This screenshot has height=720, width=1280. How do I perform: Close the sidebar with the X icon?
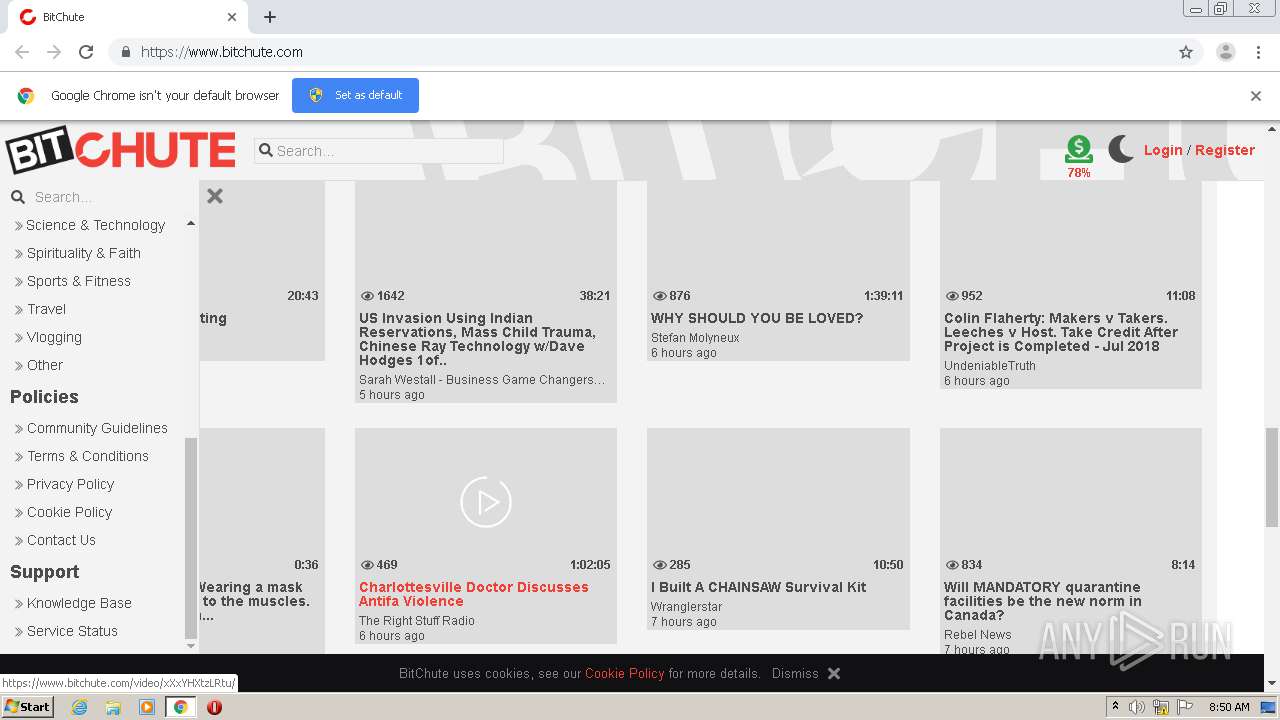[215, 196]
